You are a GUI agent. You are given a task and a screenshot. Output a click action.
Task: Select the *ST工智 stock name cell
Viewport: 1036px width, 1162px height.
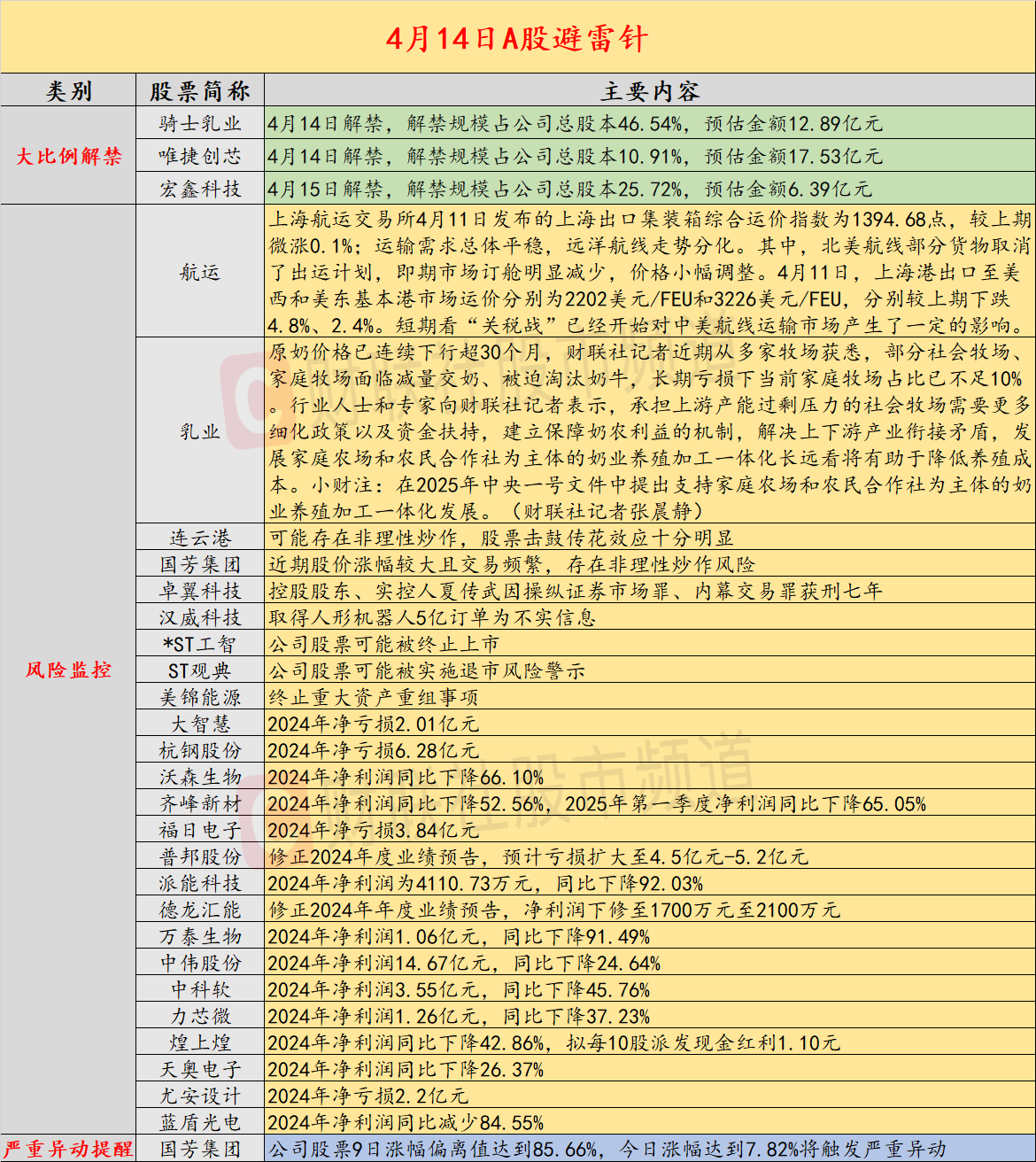(x=200, y=644)
